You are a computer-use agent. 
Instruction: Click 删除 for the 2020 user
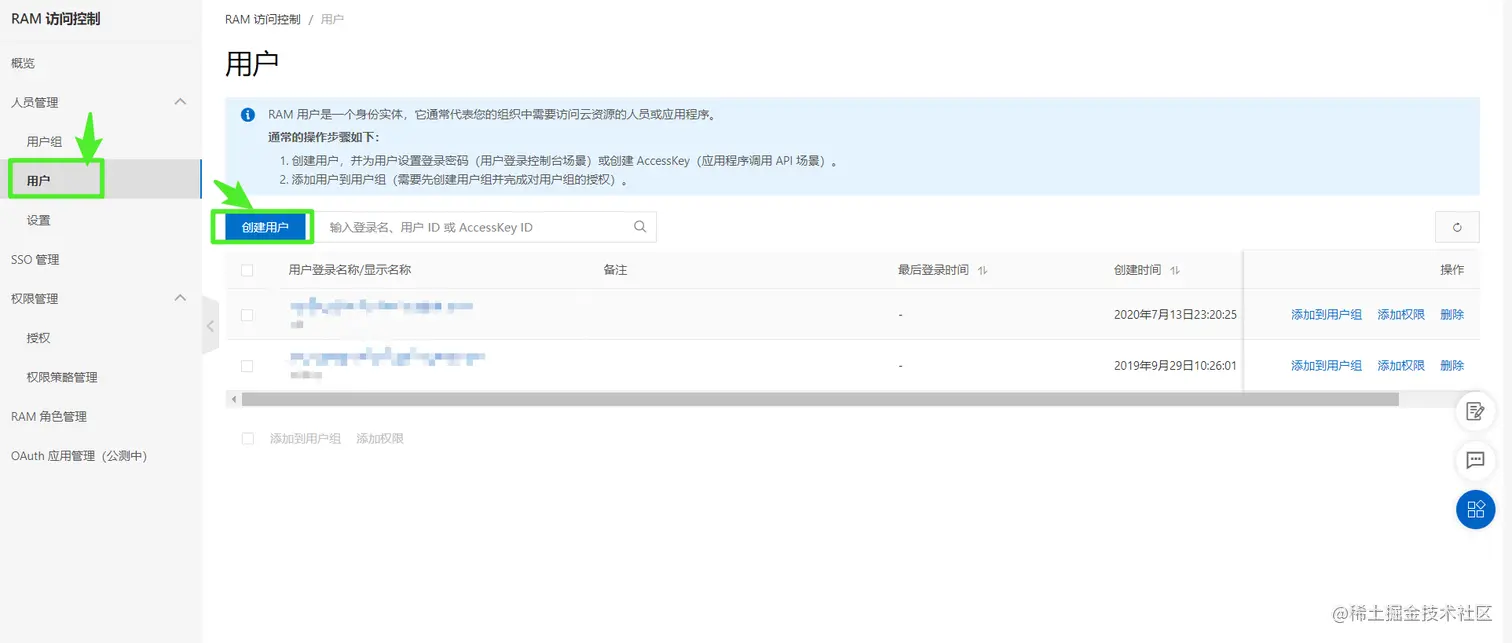click(x=1452, y=314)
